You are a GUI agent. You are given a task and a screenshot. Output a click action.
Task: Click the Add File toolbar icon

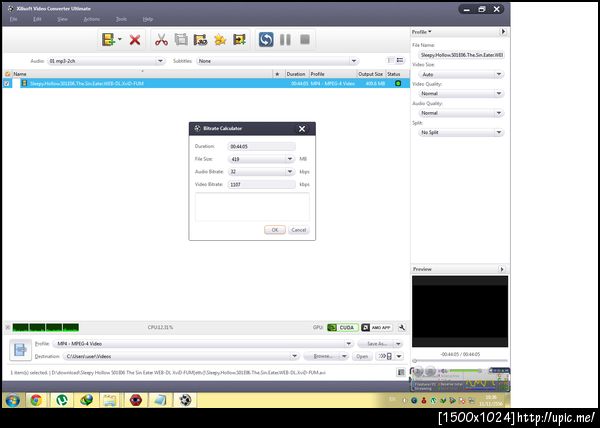pyautogui.click(x=108, y=39)
